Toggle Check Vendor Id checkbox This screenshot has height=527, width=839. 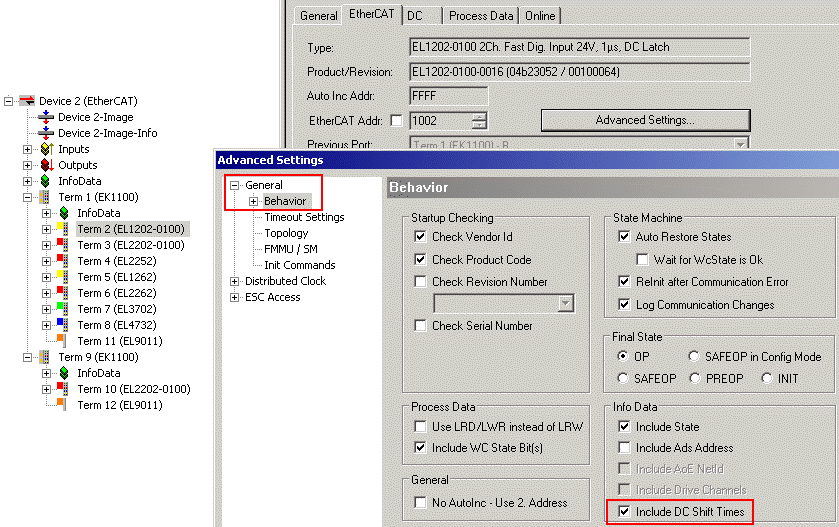click(x=421, y=236)
